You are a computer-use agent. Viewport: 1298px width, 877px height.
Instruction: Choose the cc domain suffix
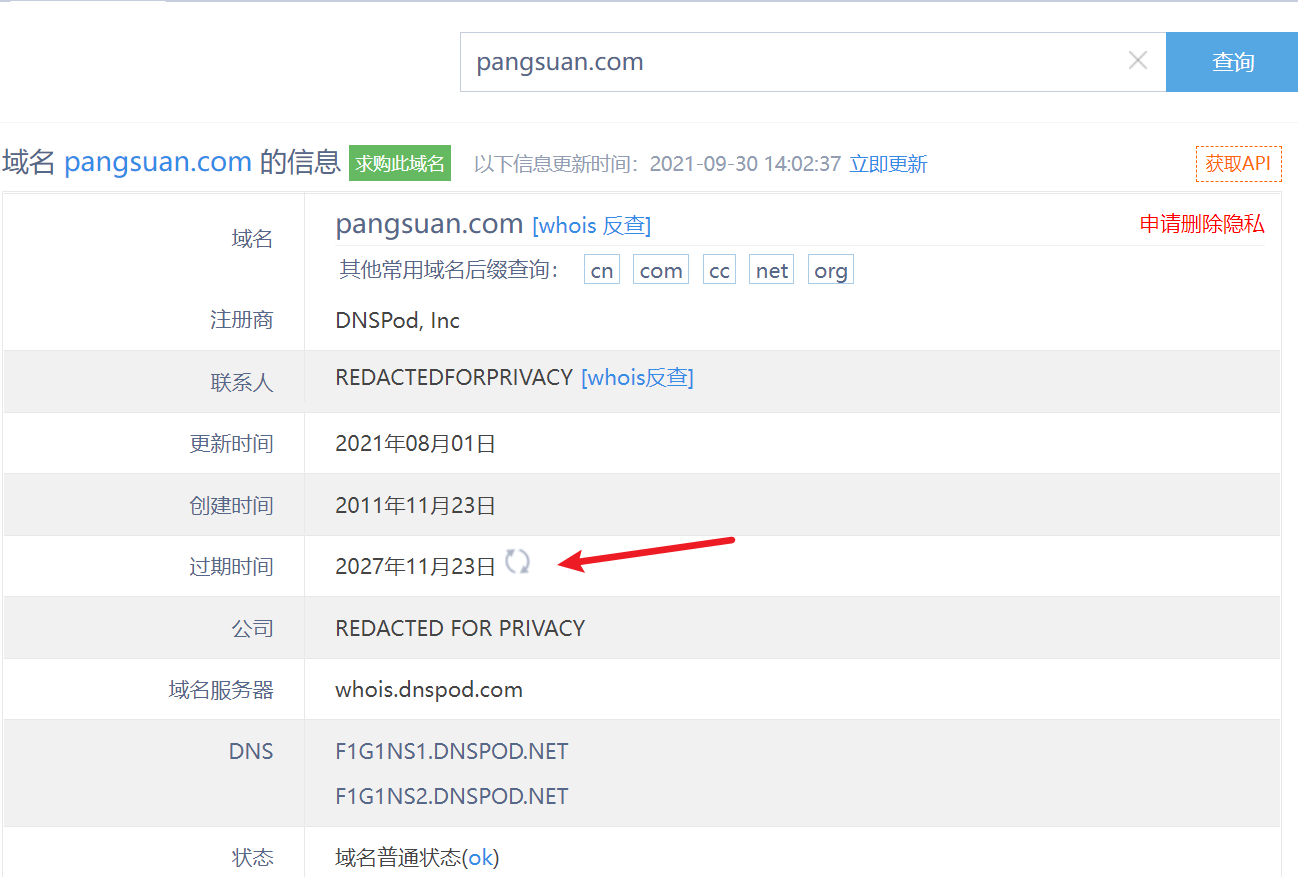[720, 271]
